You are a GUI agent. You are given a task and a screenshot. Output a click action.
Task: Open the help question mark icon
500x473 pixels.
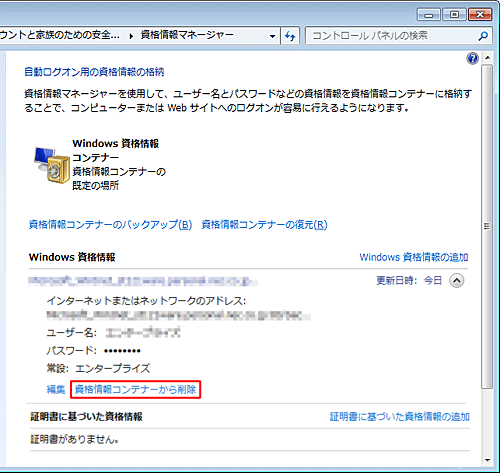coord(472,59)
